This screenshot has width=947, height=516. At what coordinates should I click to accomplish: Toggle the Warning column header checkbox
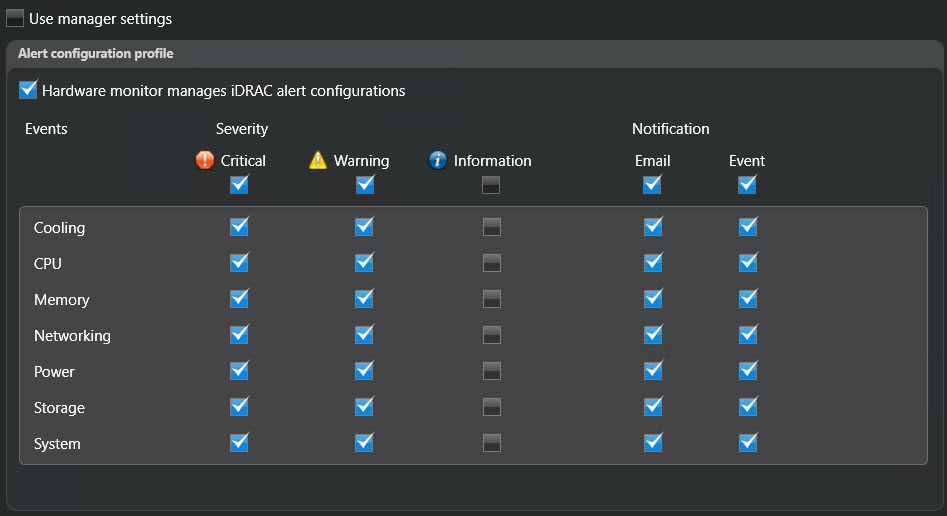(365, 184)
